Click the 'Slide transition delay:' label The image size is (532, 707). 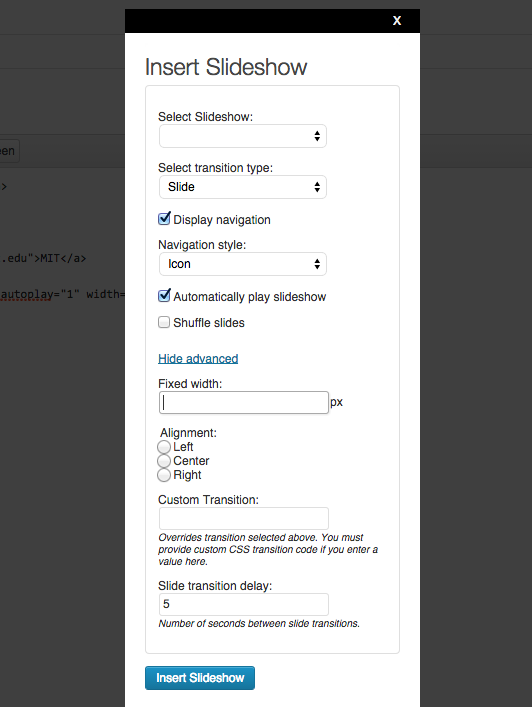[215, 586]
